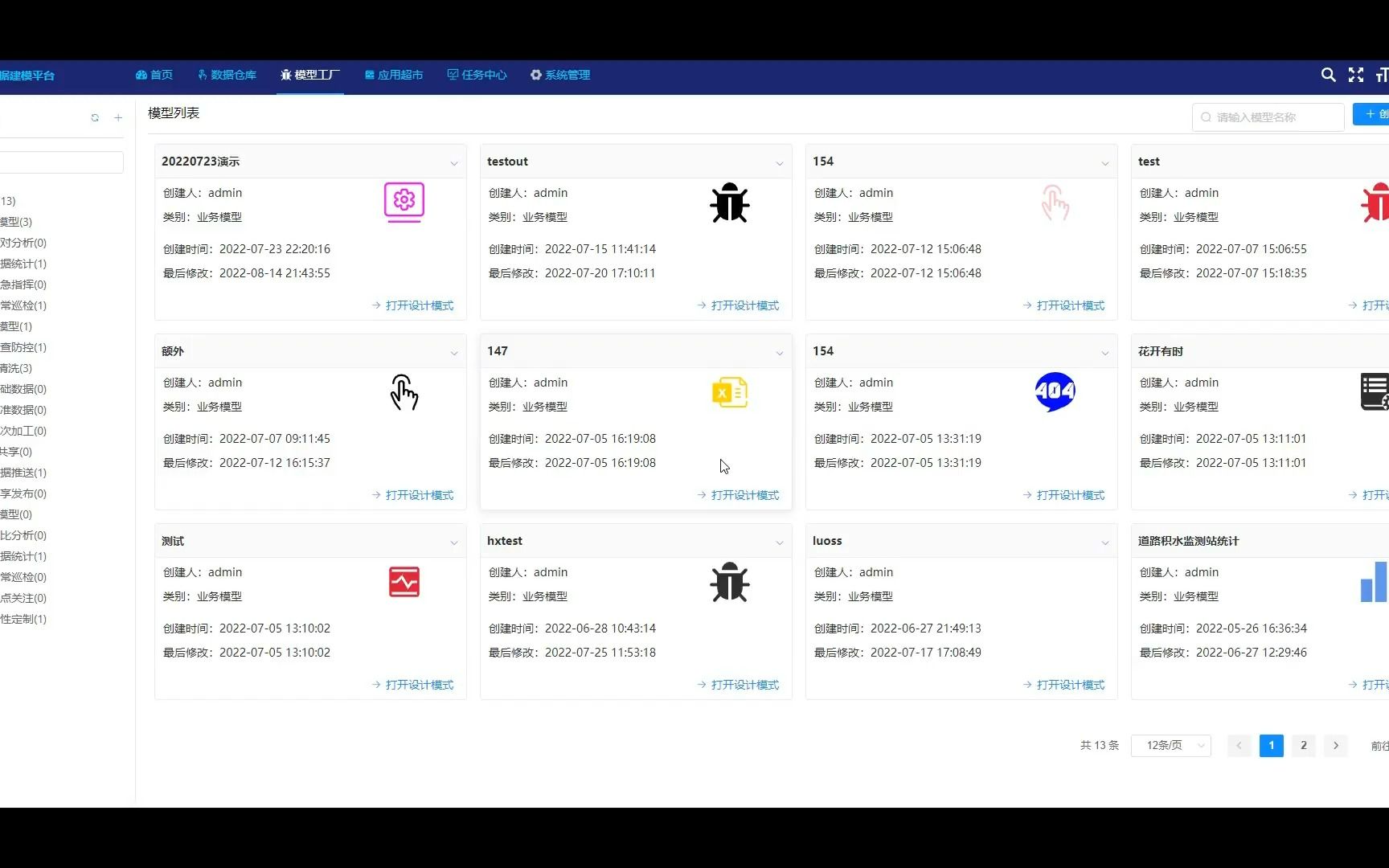Open design mode for hxtest card

(x=739, y=685)
